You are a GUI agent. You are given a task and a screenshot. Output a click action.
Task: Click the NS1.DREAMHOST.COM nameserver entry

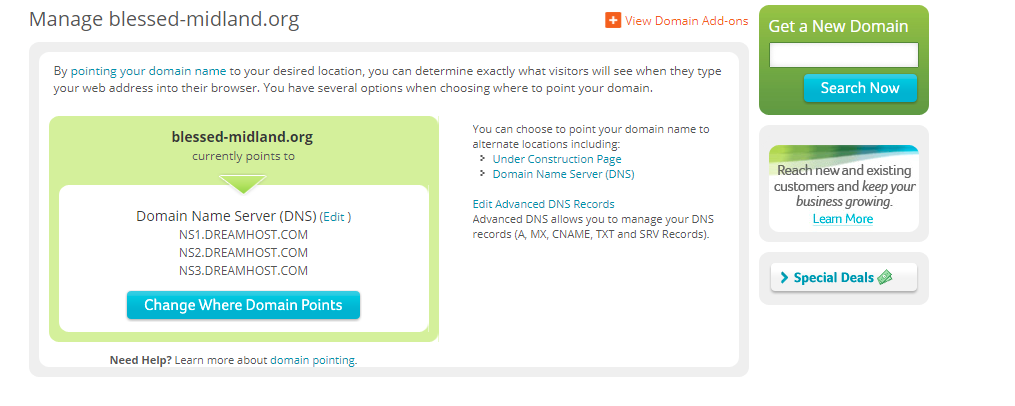[x=243, y=235]
